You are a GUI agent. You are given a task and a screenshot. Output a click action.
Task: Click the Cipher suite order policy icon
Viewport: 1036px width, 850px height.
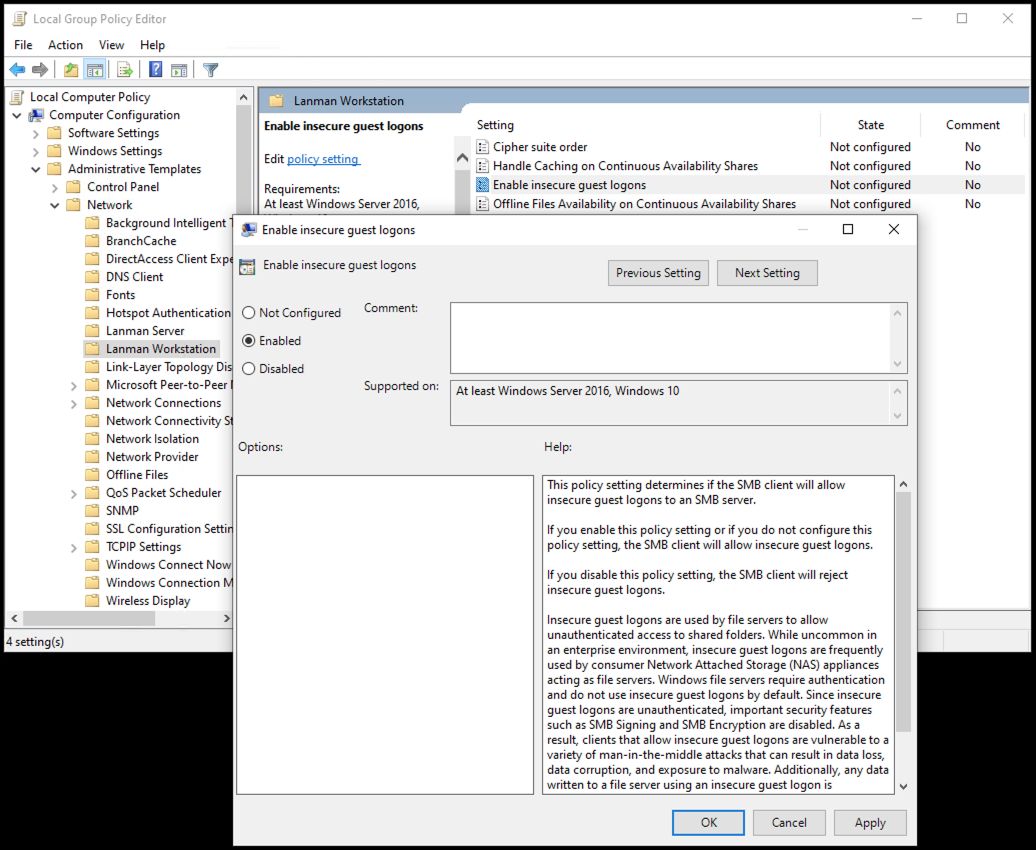click(482, 147)
